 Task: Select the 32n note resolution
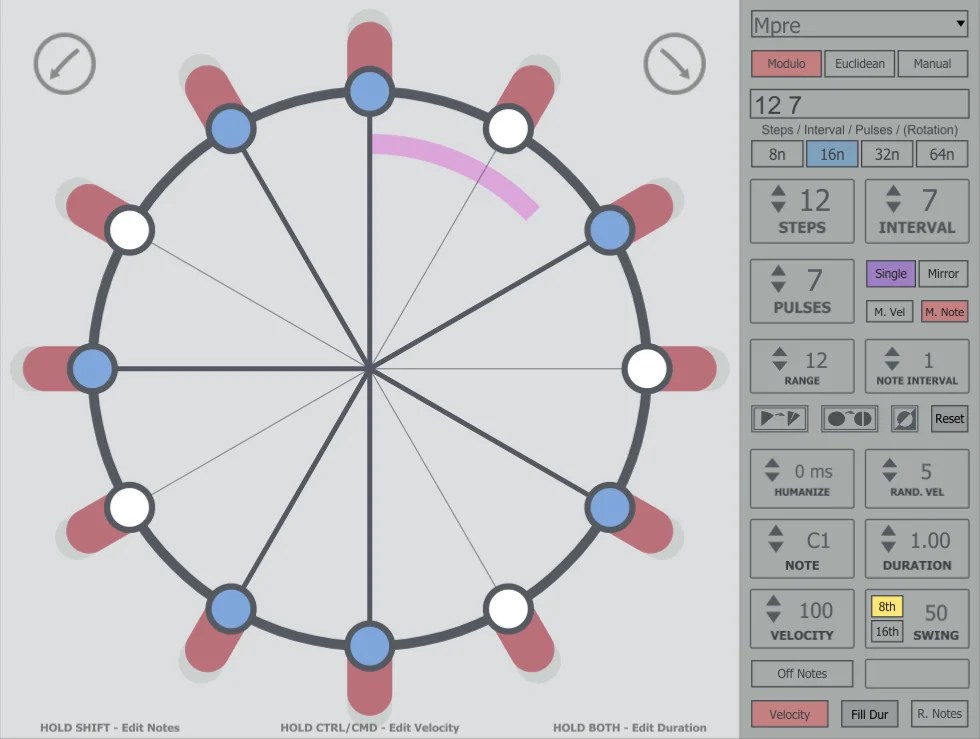[889, 153]
